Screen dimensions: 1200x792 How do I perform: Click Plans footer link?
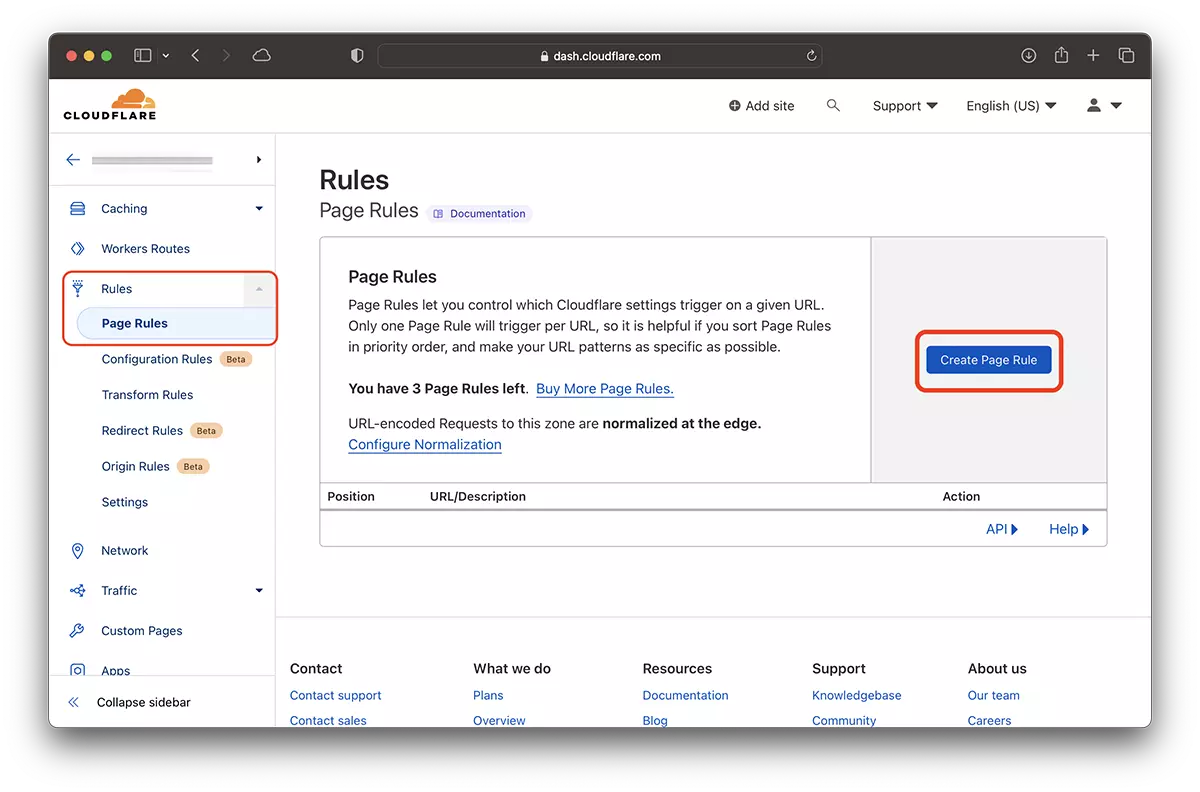pyautogui.click(x=488, y=695)
